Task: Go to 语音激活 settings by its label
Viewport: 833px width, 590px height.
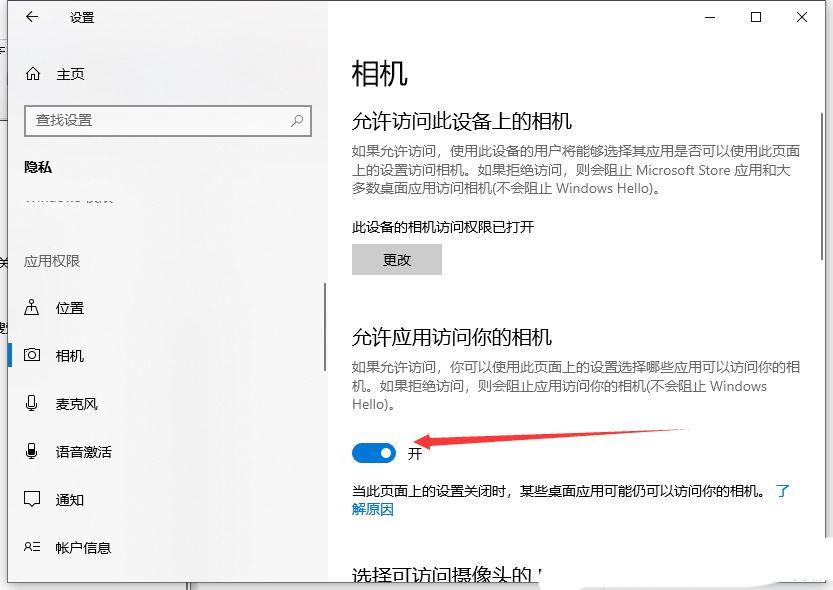Action: click(x=83, y=452)
